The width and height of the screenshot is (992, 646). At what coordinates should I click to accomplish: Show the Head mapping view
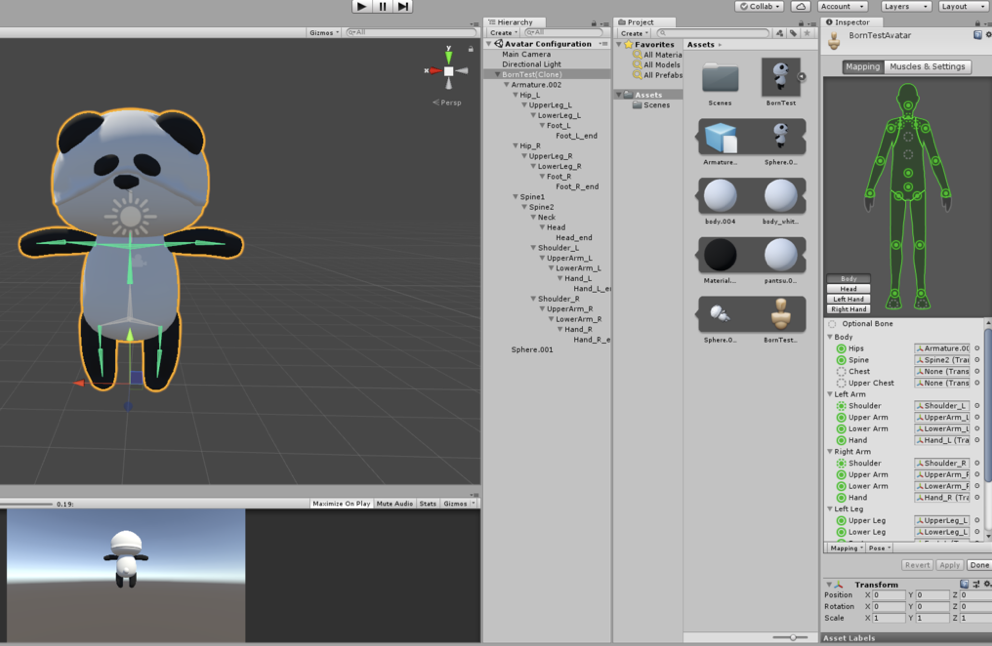(x=848, y=289)
